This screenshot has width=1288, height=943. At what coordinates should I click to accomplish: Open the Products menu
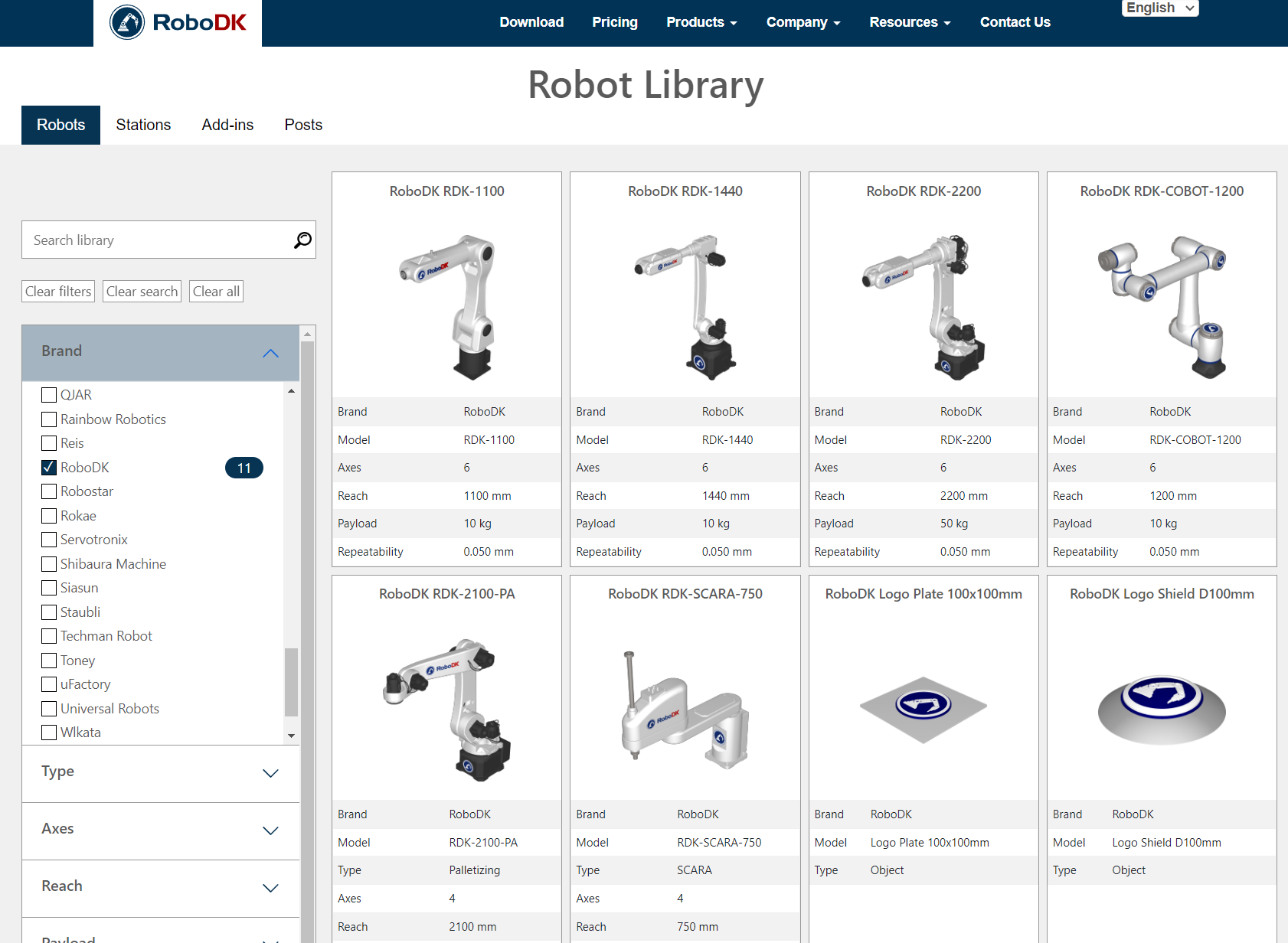701,22
